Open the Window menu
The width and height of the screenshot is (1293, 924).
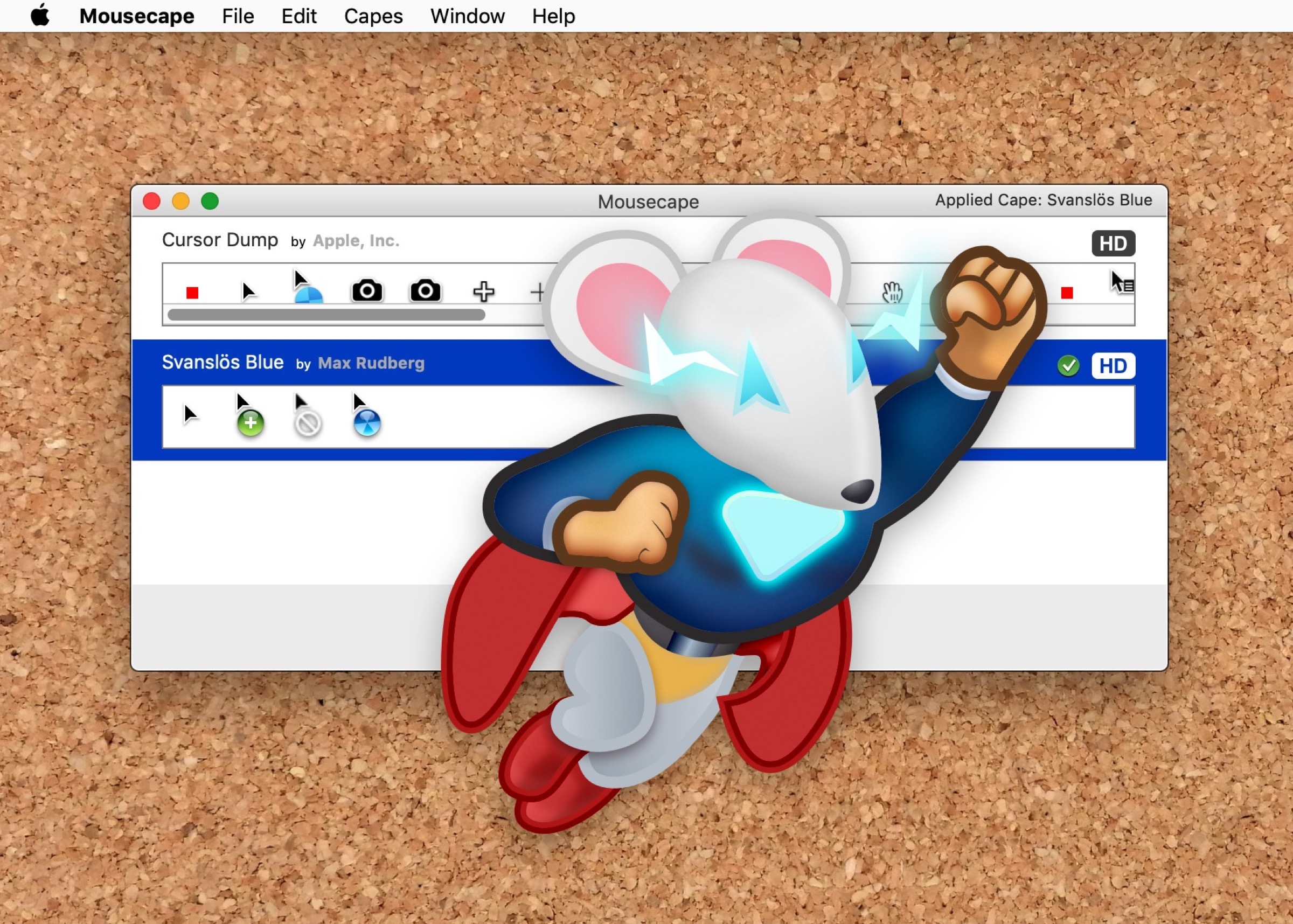coord(467,16)
